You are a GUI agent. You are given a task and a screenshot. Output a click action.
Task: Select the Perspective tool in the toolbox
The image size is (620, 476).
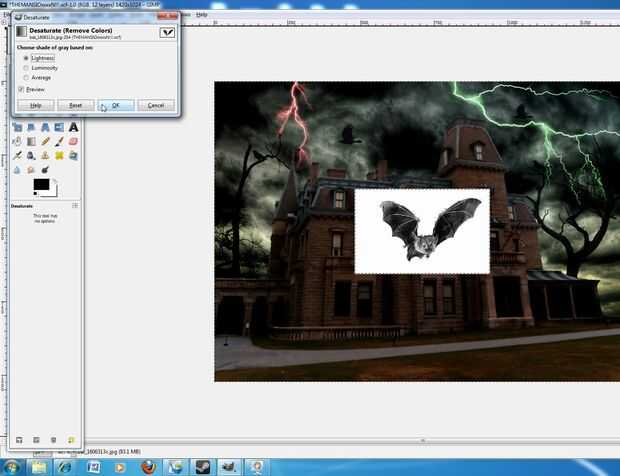point(45,127)
